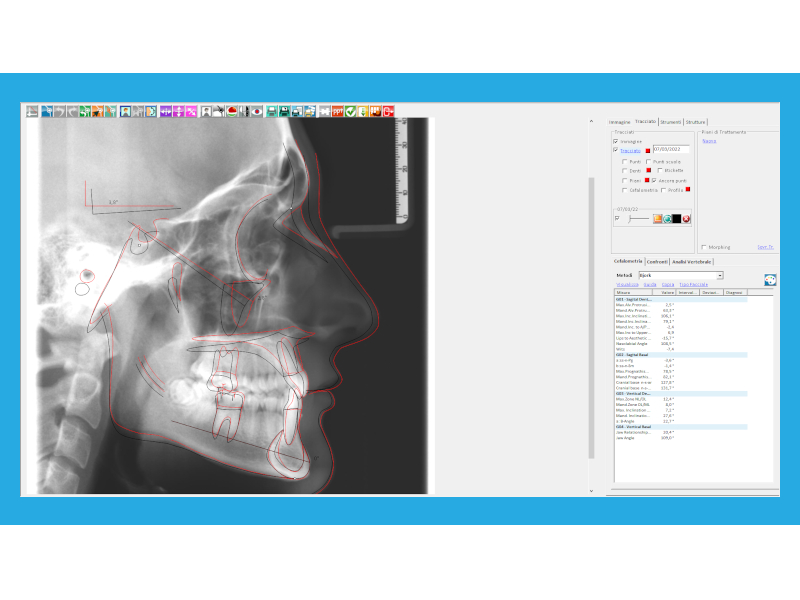The width and height of the screenshot is (800, 600).
Task: Click the red-green hemisphere toolbar icon
Action: pyautogui.click(x=231, y=111)
